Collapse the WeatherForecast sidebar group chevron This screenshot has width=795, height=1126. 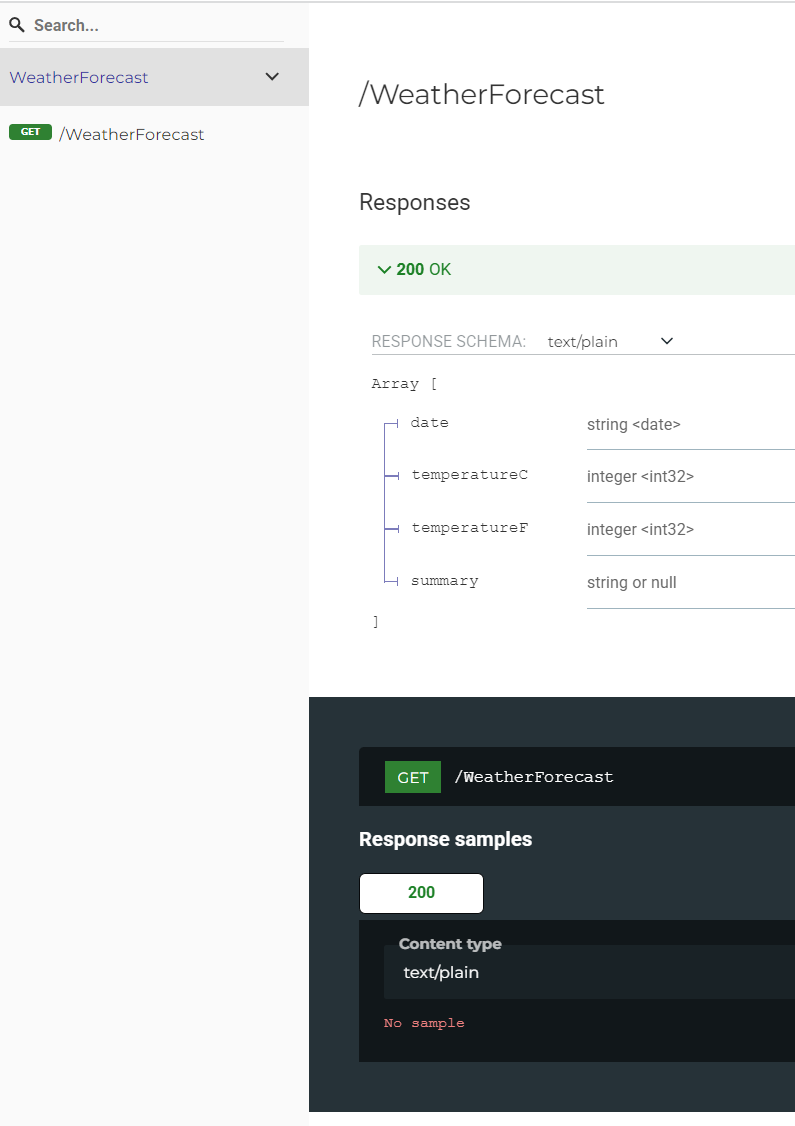pyautogui.click(x=272, y=77)
